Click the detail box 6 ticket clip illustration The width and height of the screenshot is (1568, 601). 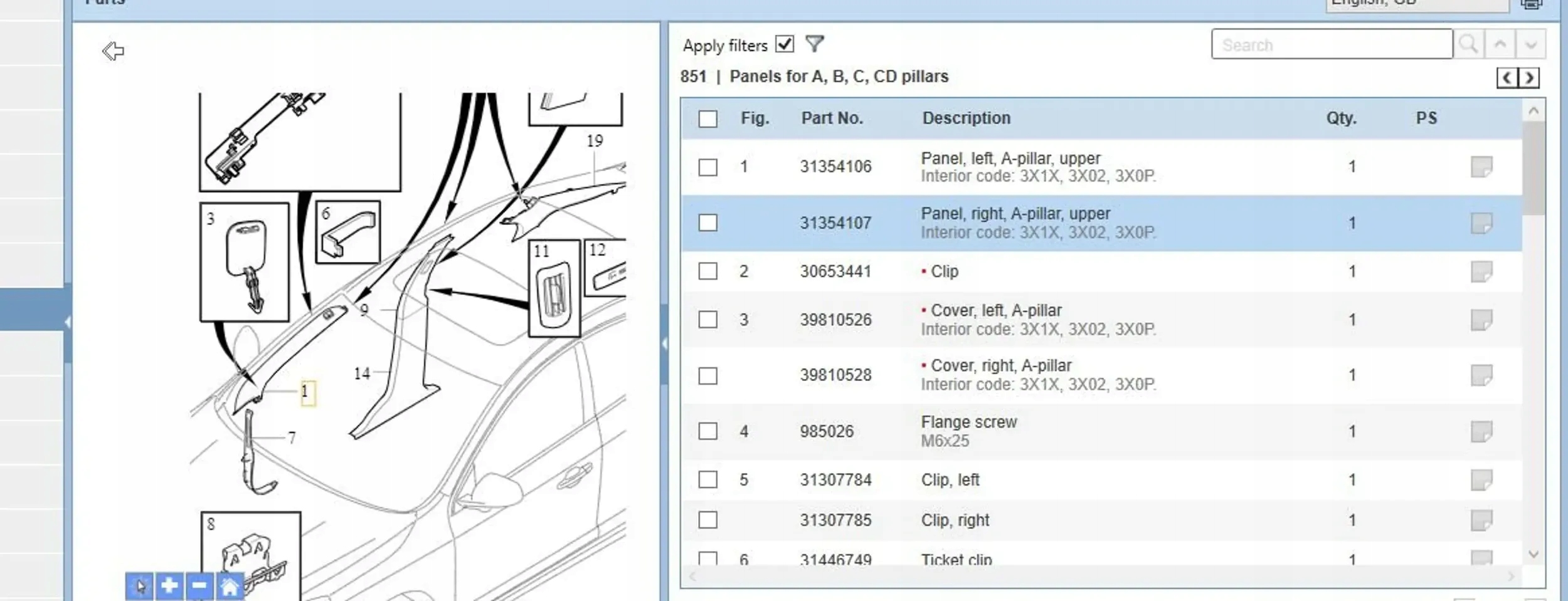coord(348,232)
